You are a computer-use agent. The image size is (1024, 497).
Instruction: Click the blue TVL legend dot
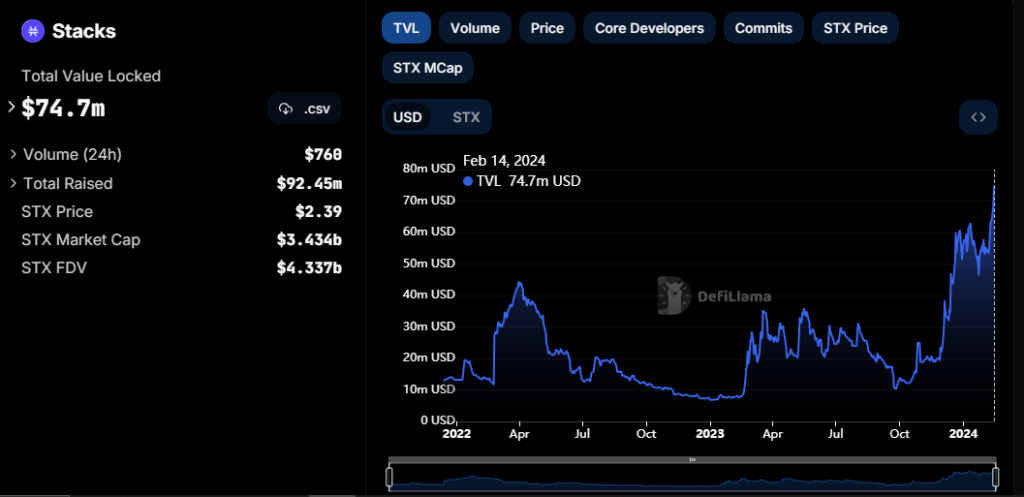(x=468, y=181)
